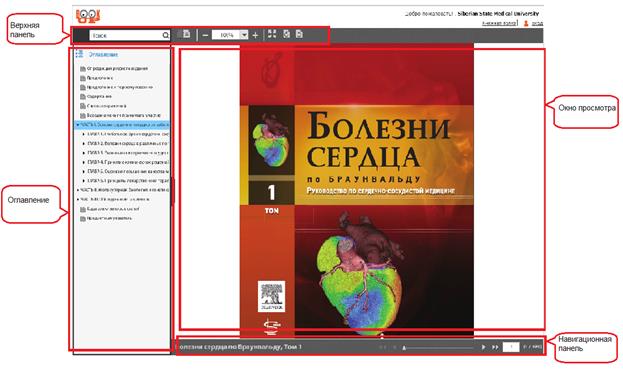
Task: Click the underlined link left of the user icon
Action: point(499,23)
